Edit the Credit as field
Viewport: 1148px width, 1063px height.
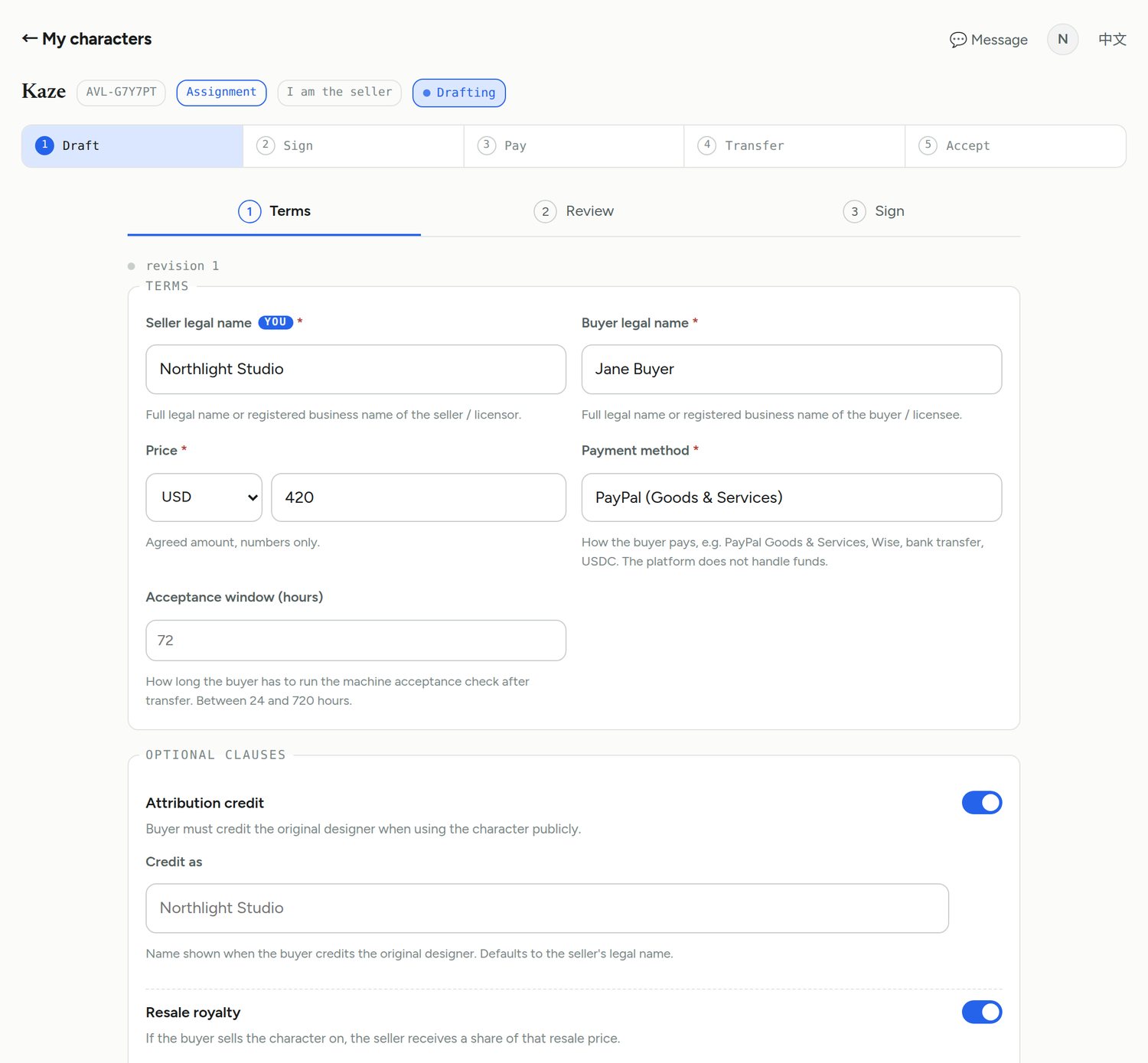point(547,908)
